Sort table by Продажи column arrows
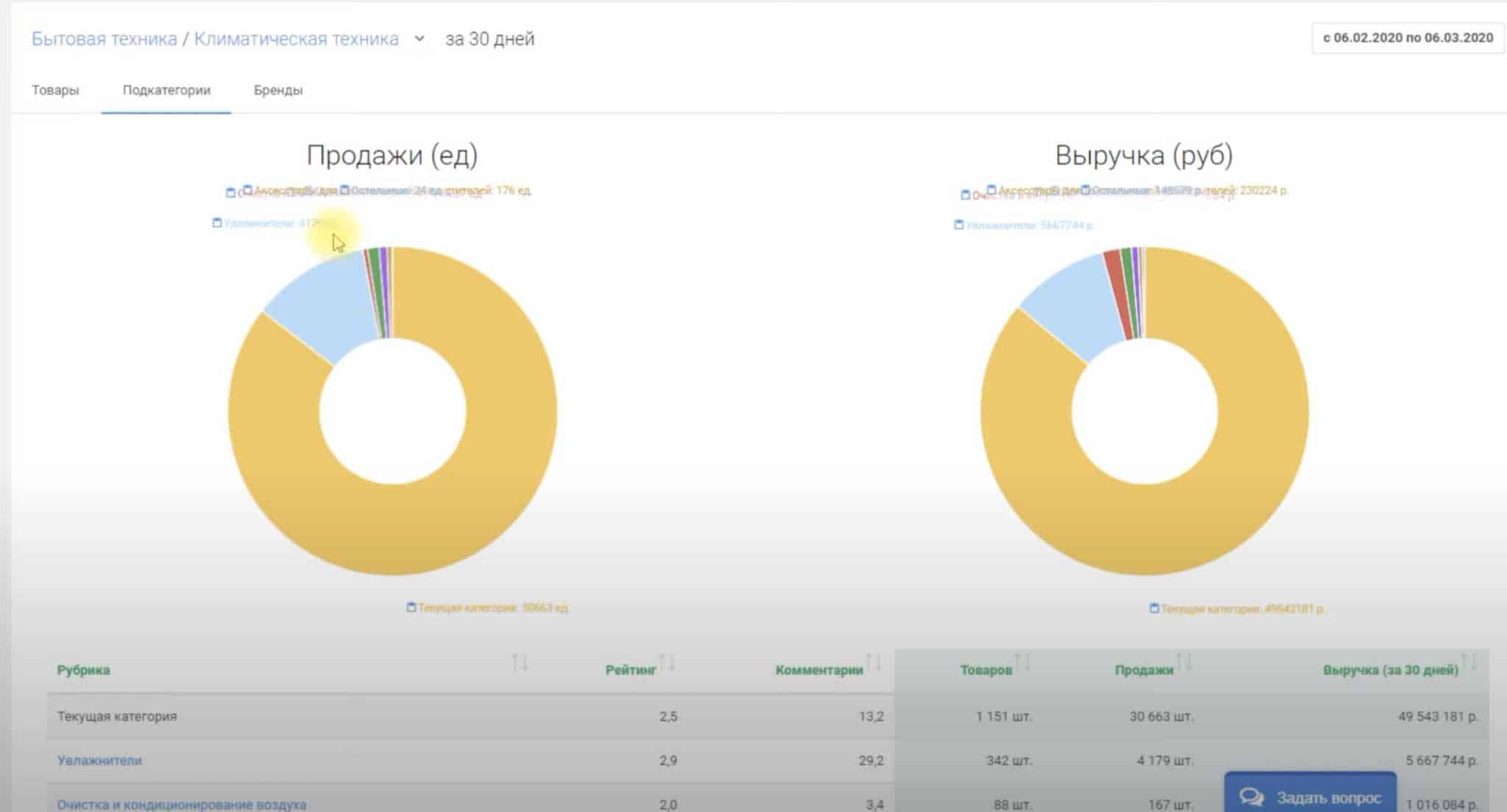The width and height of the screenshot is (1507, 812). click(x=1184, y=663)
